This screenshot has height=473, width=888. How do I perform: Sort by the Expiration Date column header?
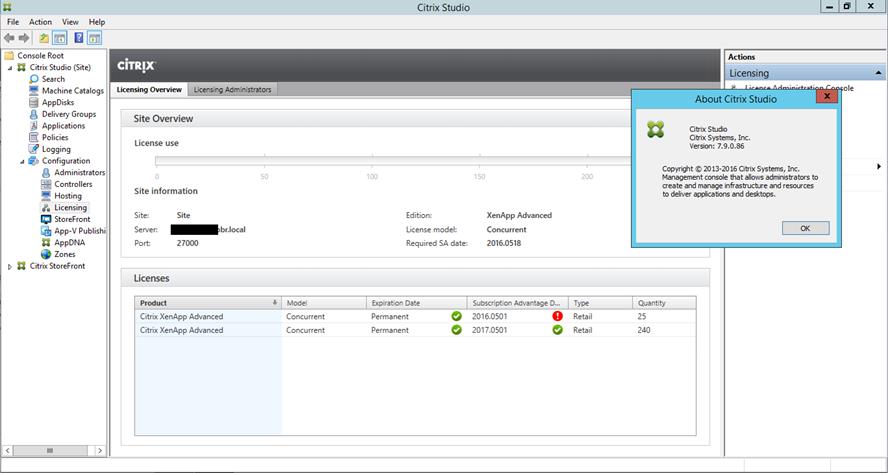click(x=417, y=303)
